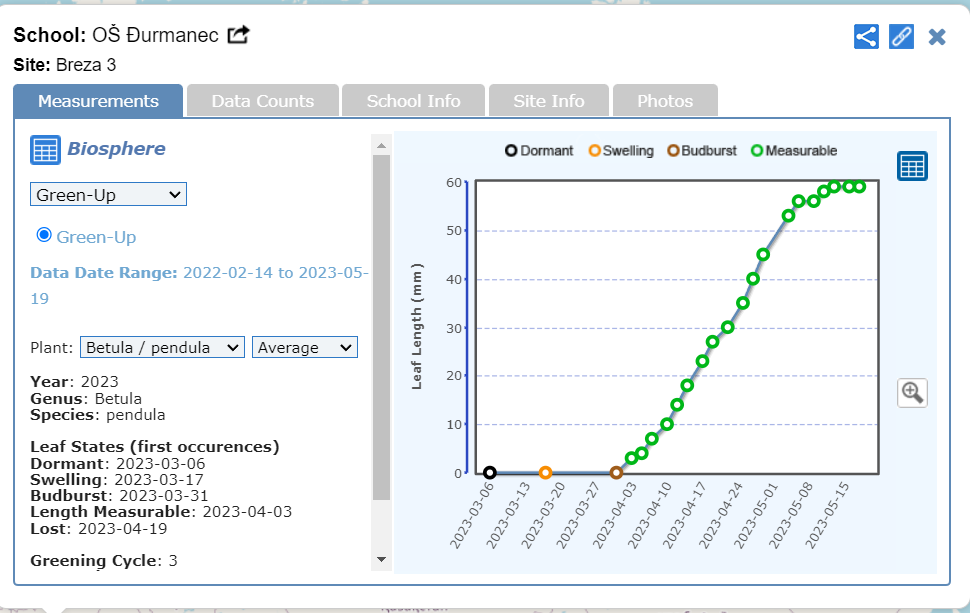Open the Green-Up protocol dropdown
This screenshot has width=970, height=613.
tap(108, 195)
